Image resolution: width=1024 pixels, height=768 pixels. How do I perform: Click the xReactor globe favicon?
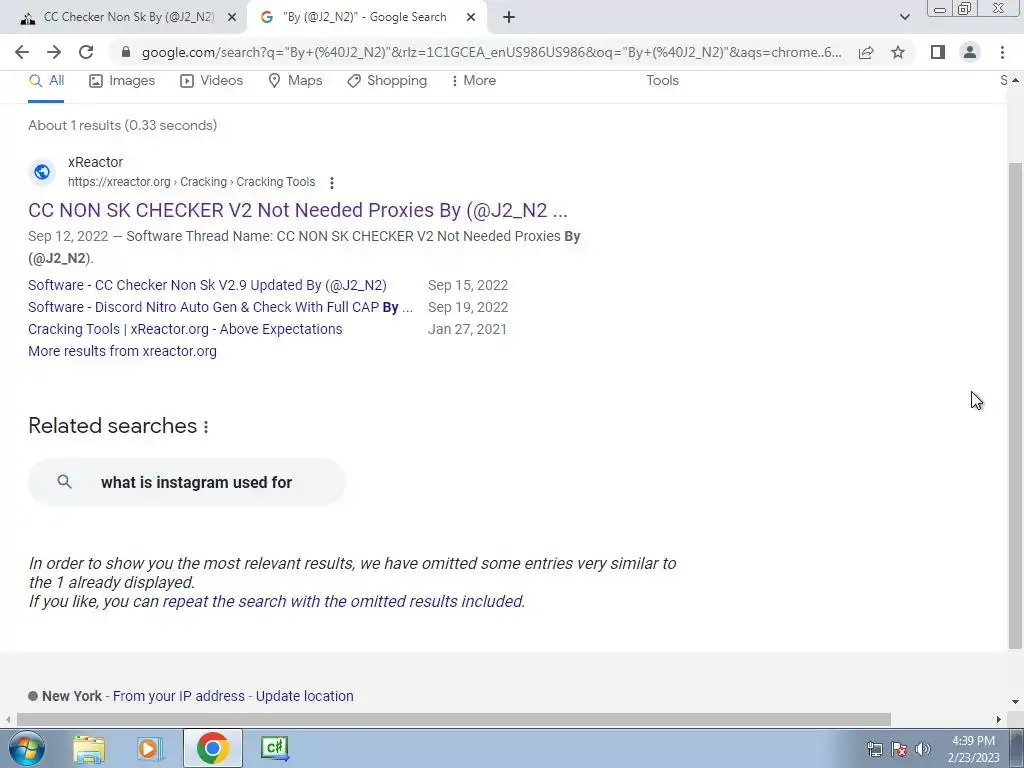pyautogui.click(x=42, y=172)
